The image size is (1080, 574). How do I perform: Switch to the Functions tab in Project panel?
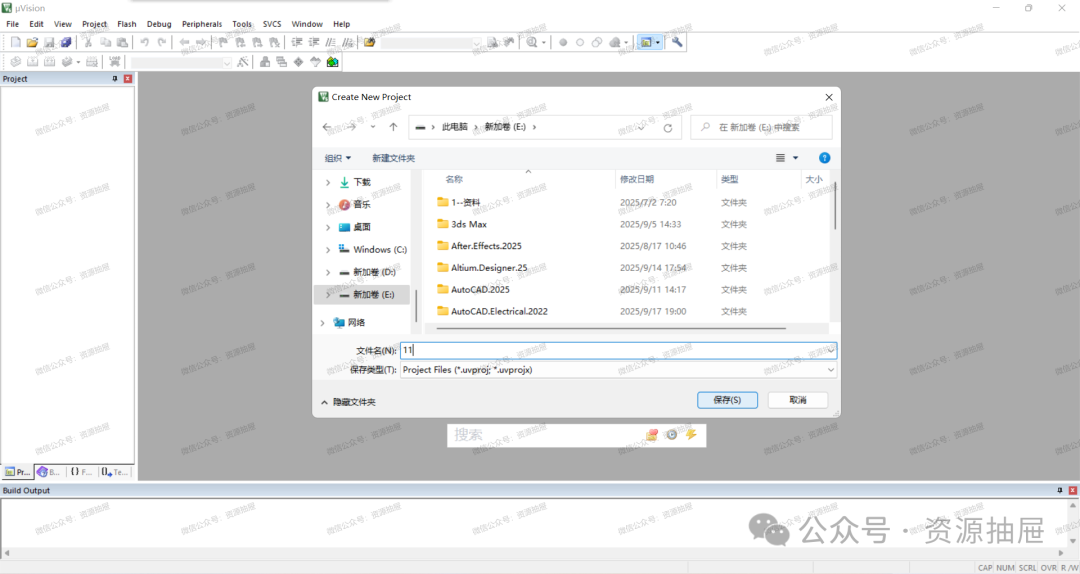pyautogui.click(x=81, y=472)
